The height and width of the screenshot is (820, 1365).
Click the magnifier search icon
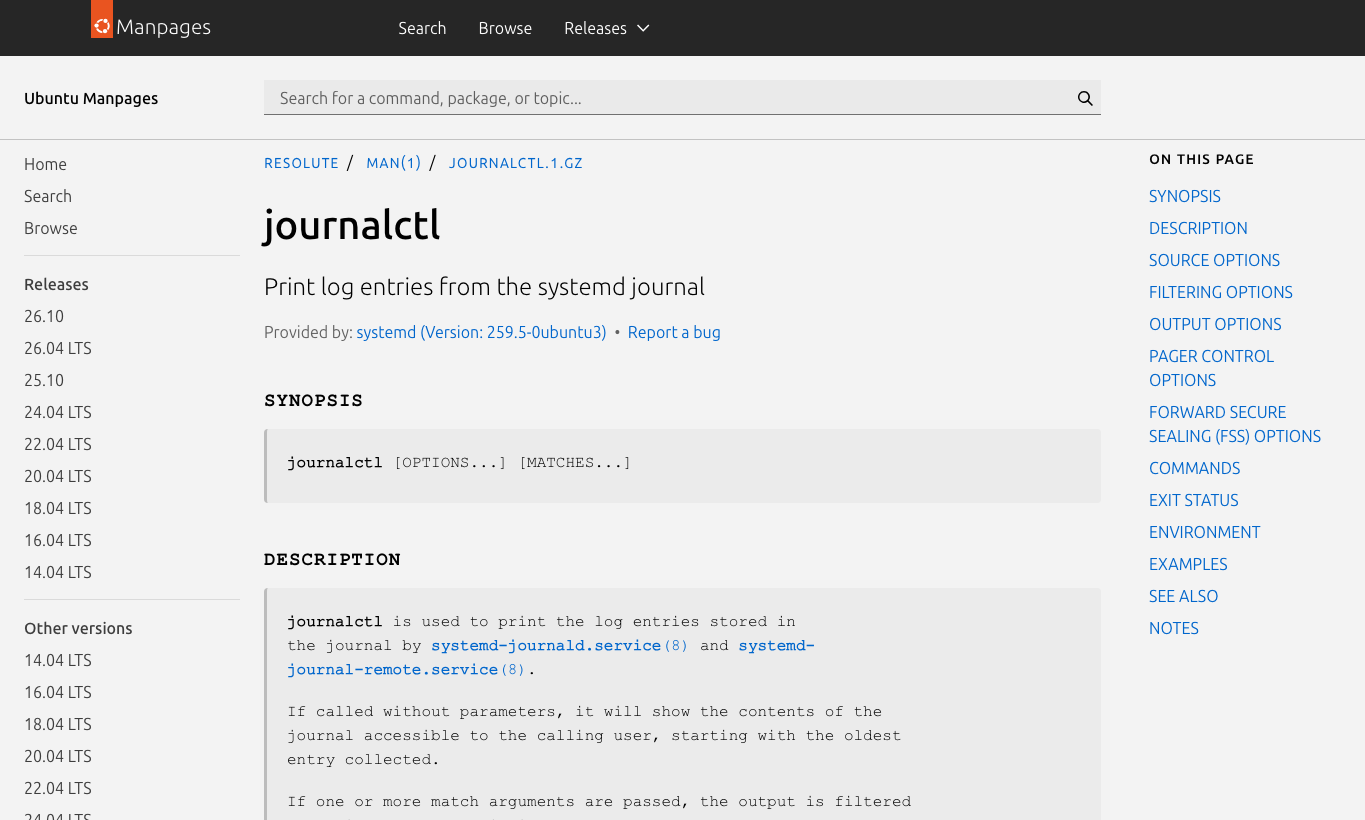(1085, 98)
